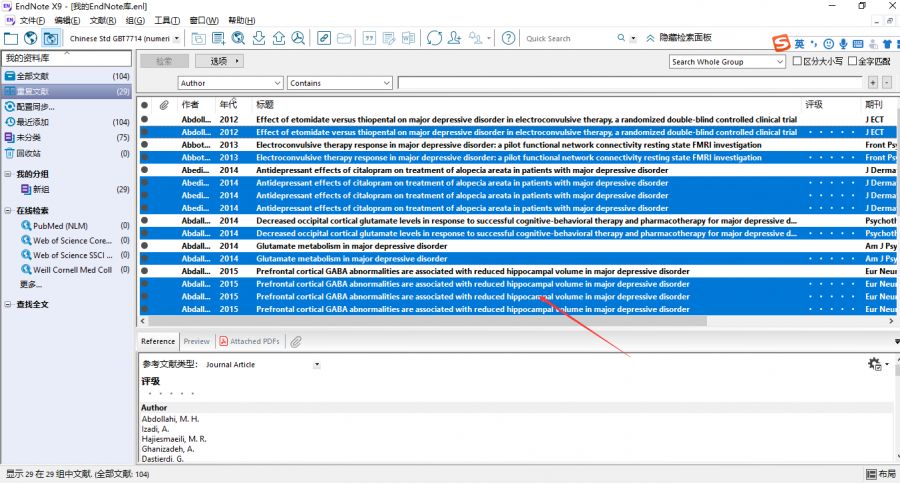The image size is (900, 483).
Task: Open Help question-mark icon
Action: [x=508, y=38]
